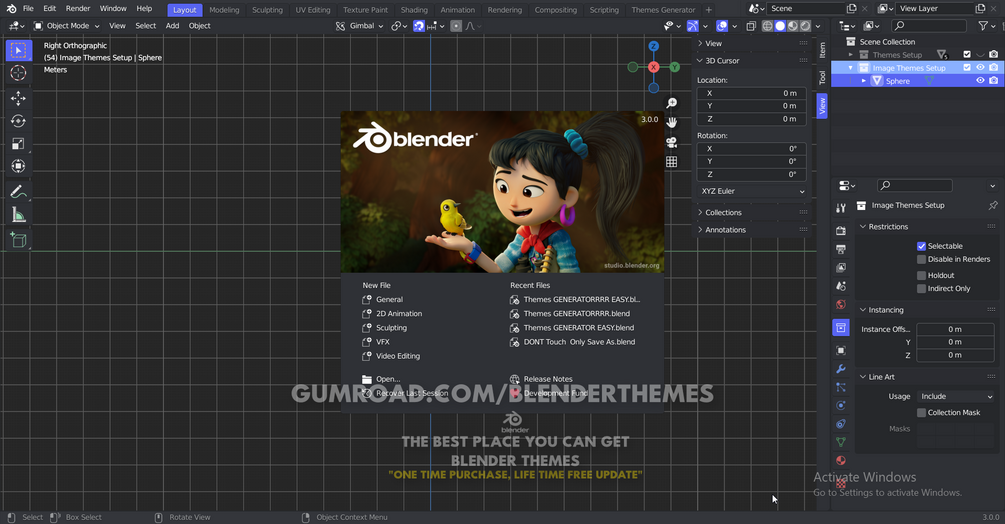Open Line Art Usage Include dropdown

[x=956, y=397]
